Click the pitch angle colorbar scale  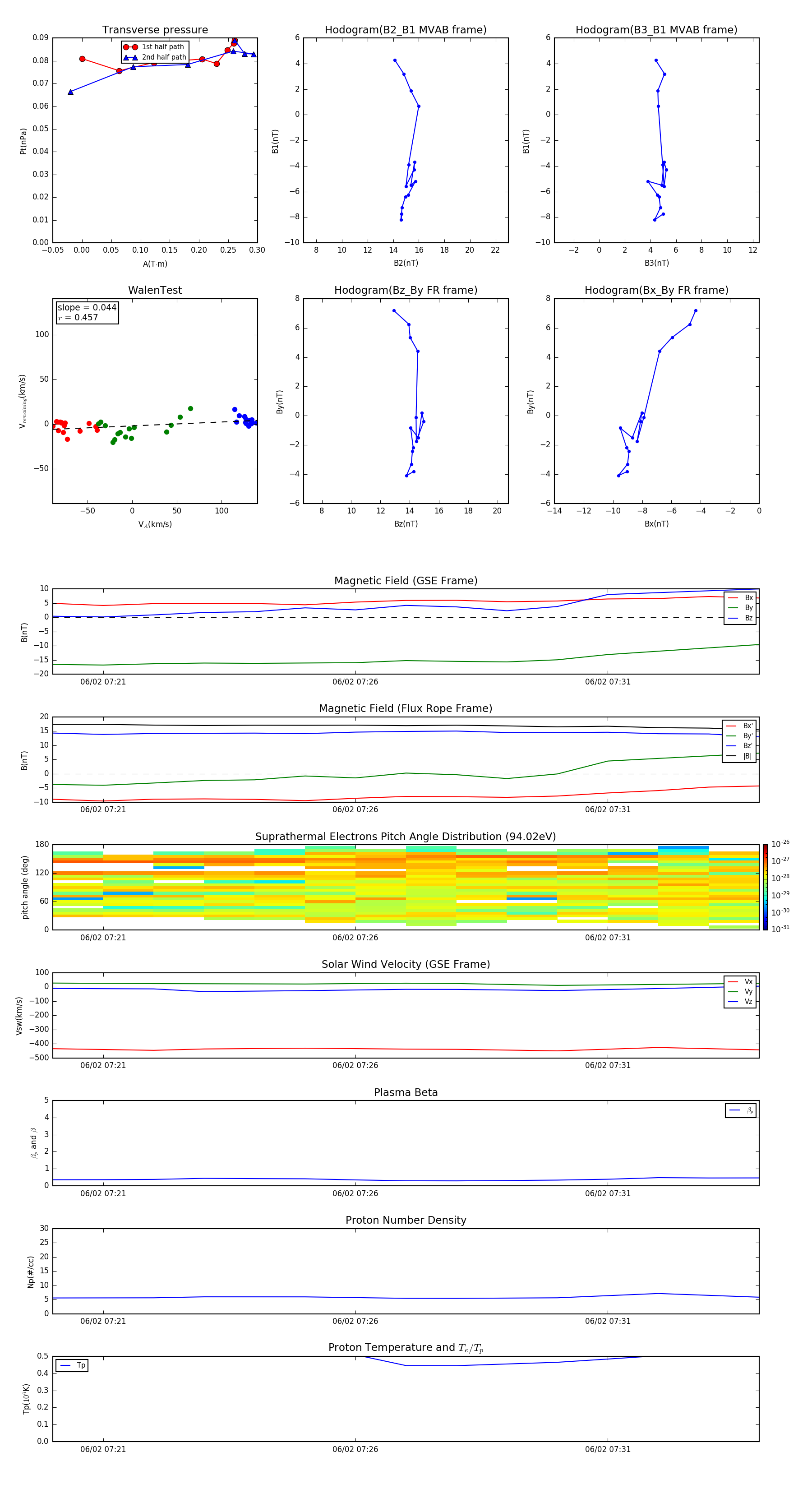[x=765, y=887]
